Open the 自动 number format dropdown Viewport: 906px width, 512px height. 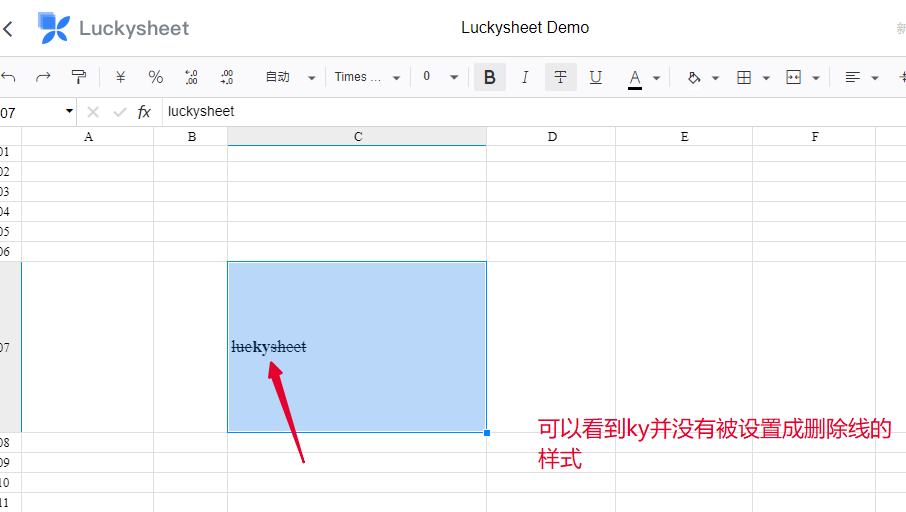(x=290, y=77)
